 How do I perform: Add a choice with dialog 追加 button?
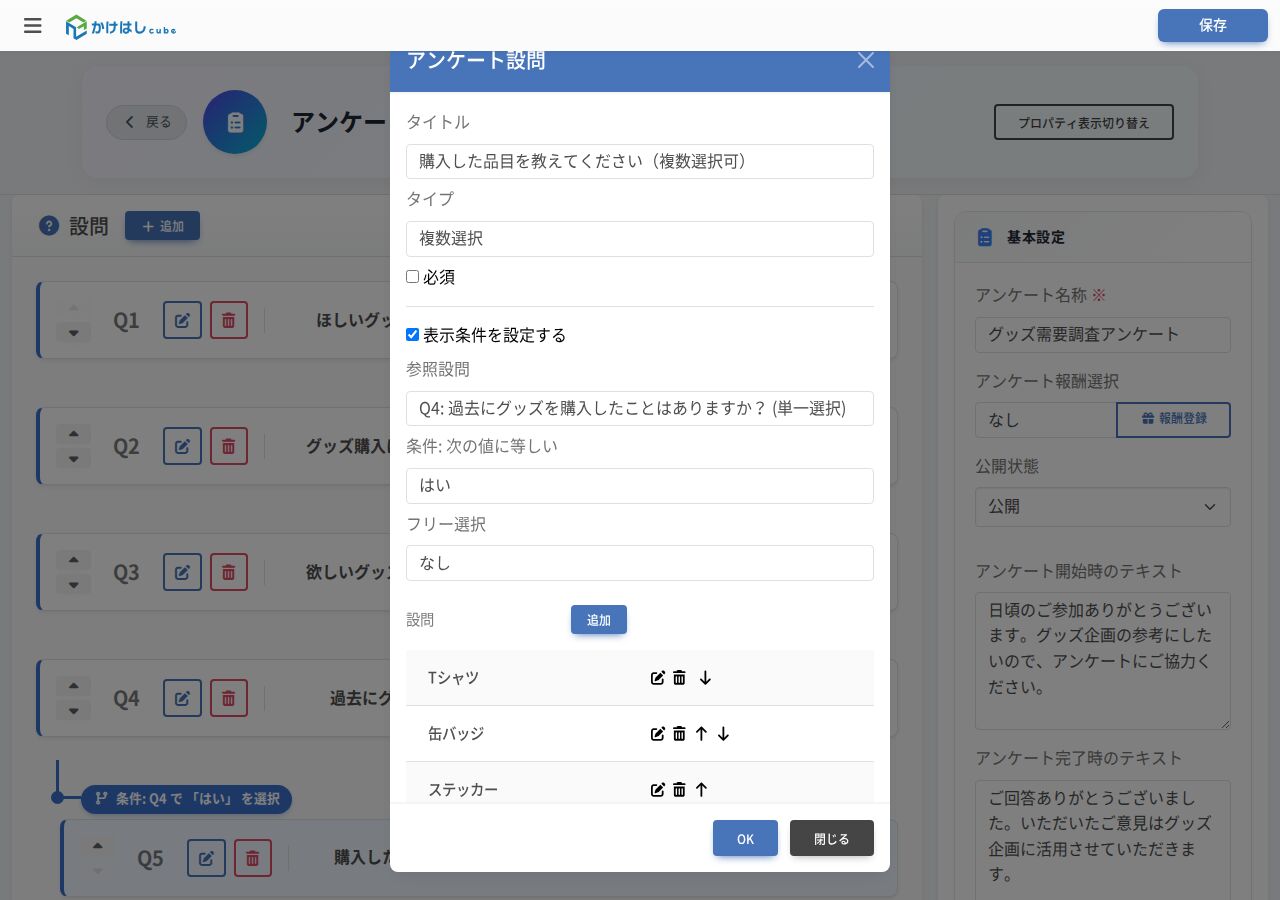click(x=599, y=620)
